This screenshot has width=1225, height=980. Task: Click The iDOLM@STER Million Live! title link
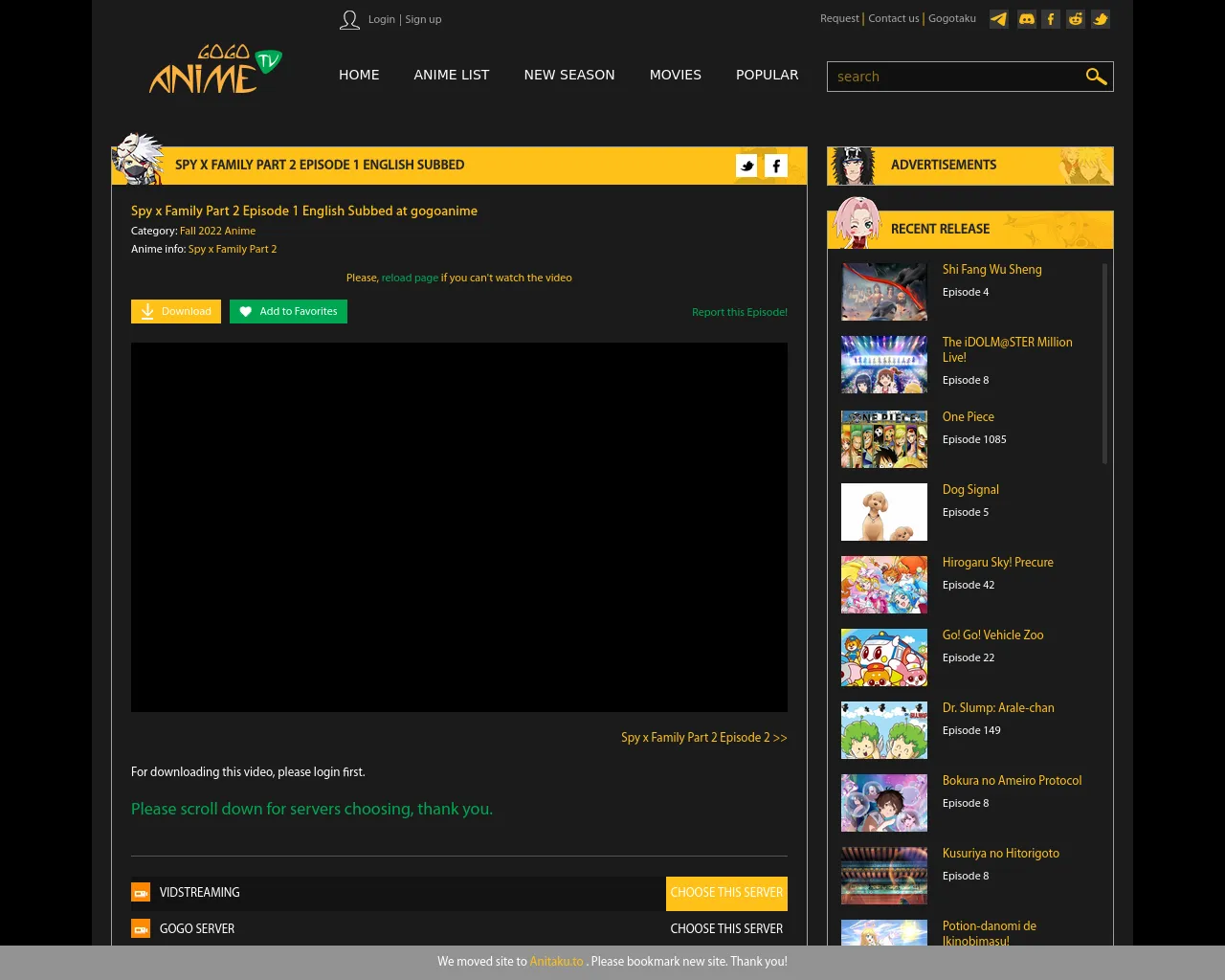pos(1008,350)
